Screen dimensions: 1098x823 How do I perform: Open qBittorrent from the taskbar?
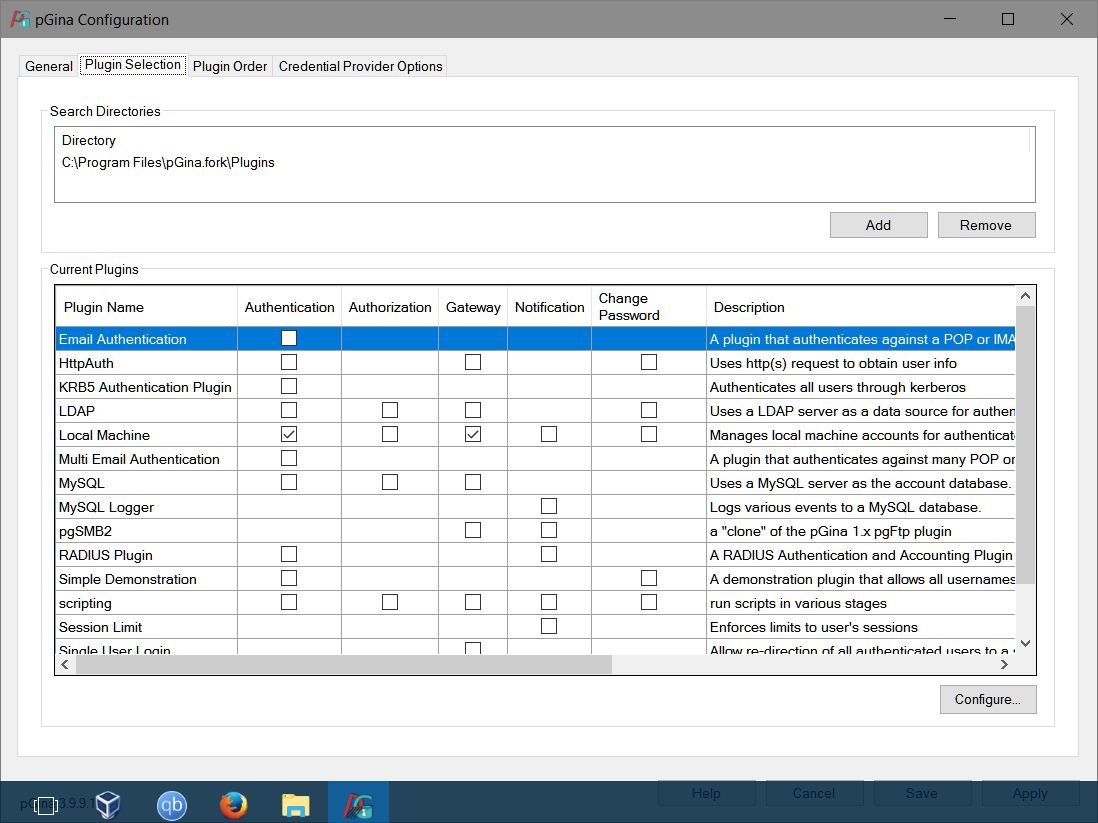pyautogui.click(x=171, y=802)
